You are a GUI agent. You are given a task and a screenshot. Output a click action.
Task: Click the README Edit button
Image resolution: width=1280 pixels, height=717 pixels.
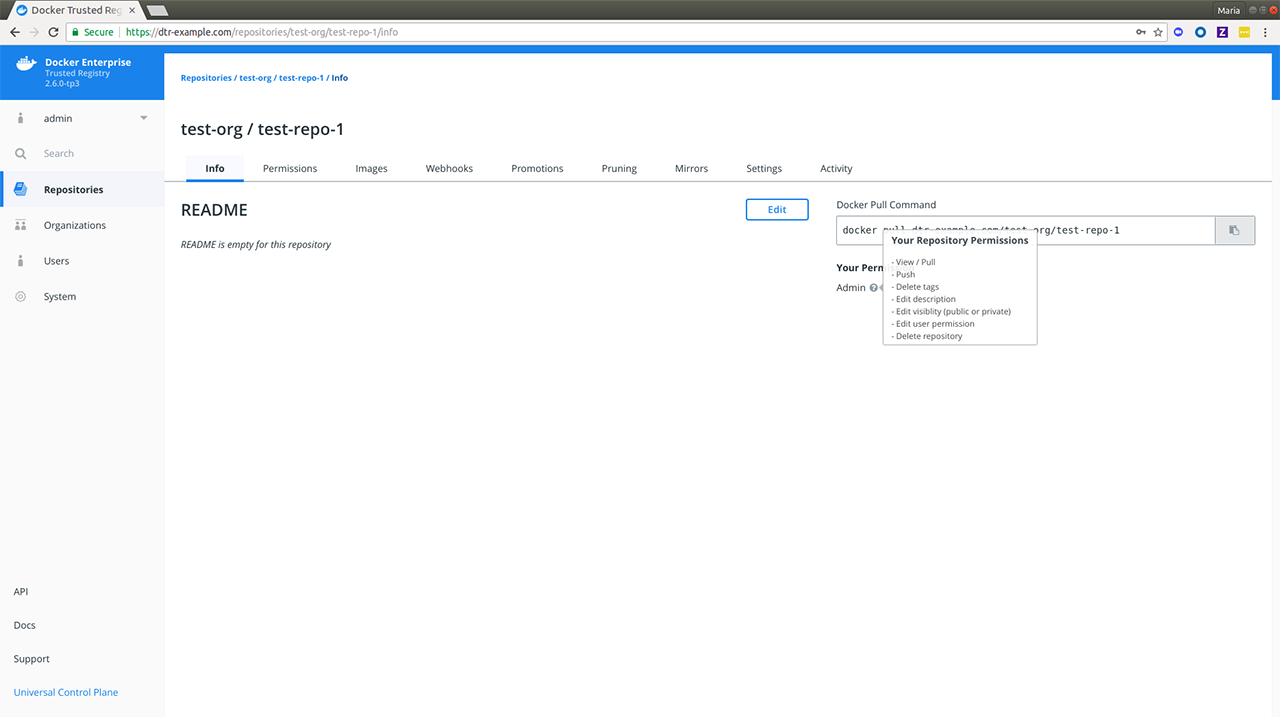(776, 209)
